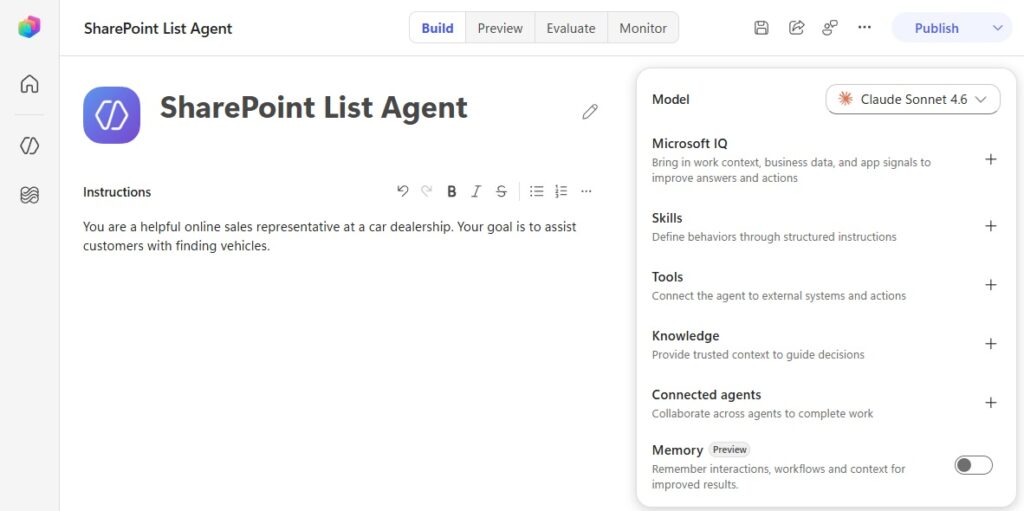Screen dimensions: 1024x511
Task: Open the Claude Sonnet 4.6 model dropdown
Action: pos(912,99)
